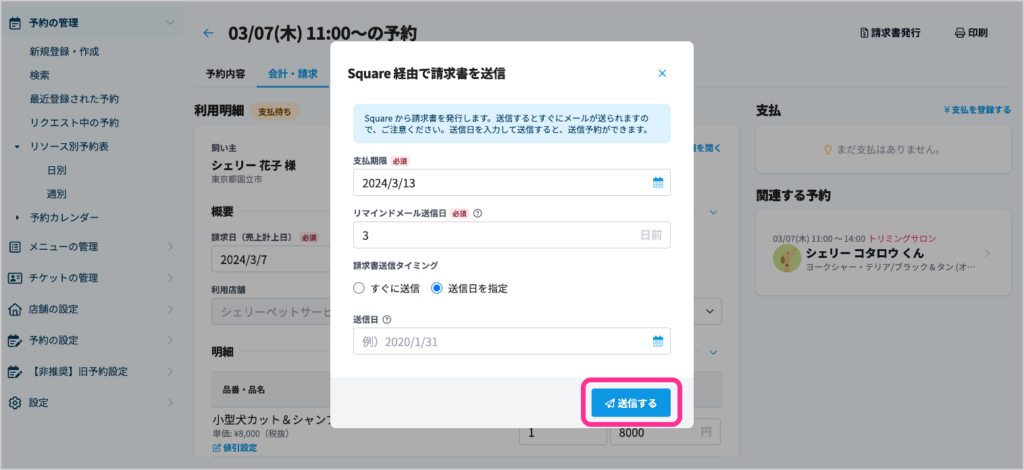Click the 店舗の設定 home icon
1024x470 pixels.
(x=14, y=309)
